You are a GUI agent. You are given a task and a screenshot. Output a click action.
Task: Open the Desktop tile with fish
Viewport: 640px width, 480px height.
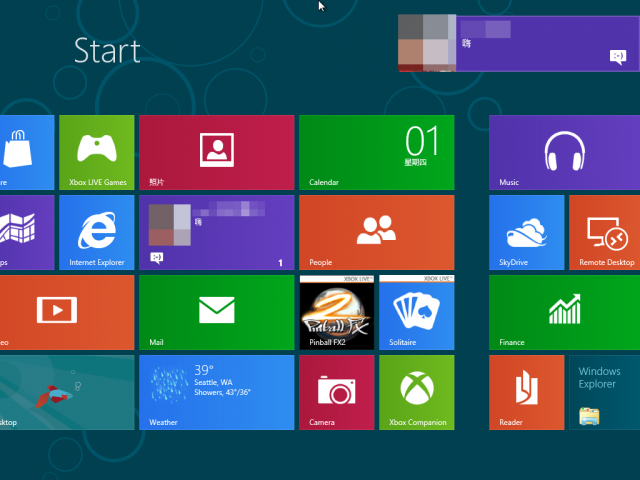pos(67,392)
